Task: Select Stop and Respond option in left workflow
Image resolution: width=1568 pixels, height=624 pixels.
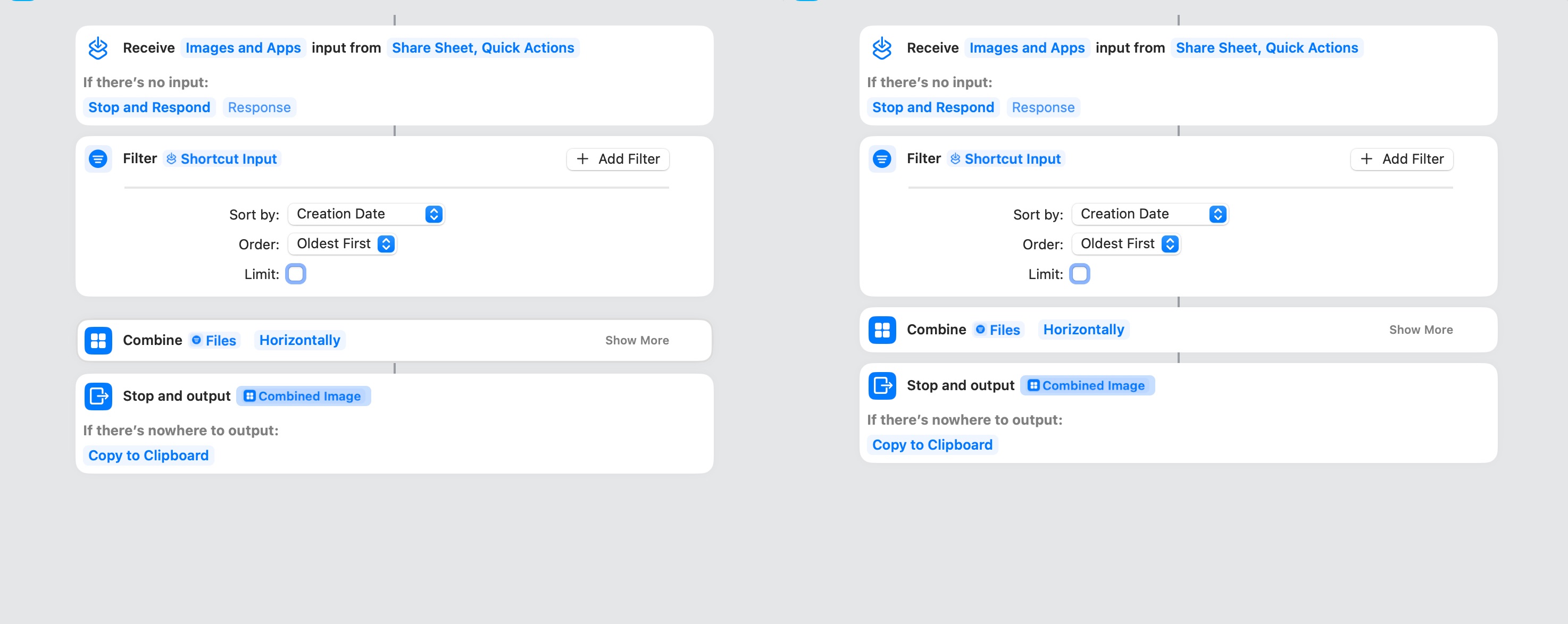Action: [x=149, y=107]
